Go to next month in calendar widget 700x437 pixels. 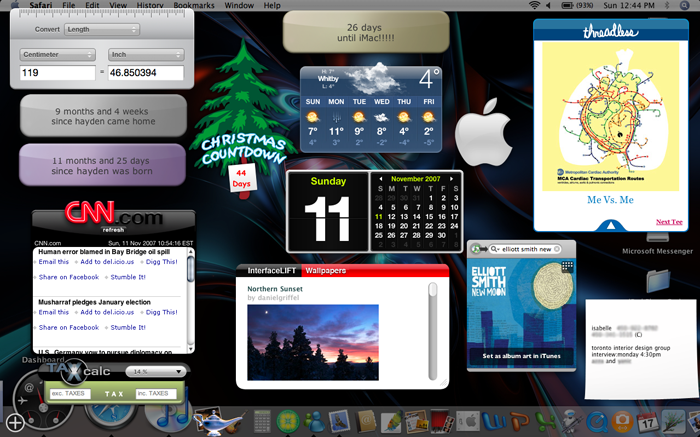[x=452, y=179]
